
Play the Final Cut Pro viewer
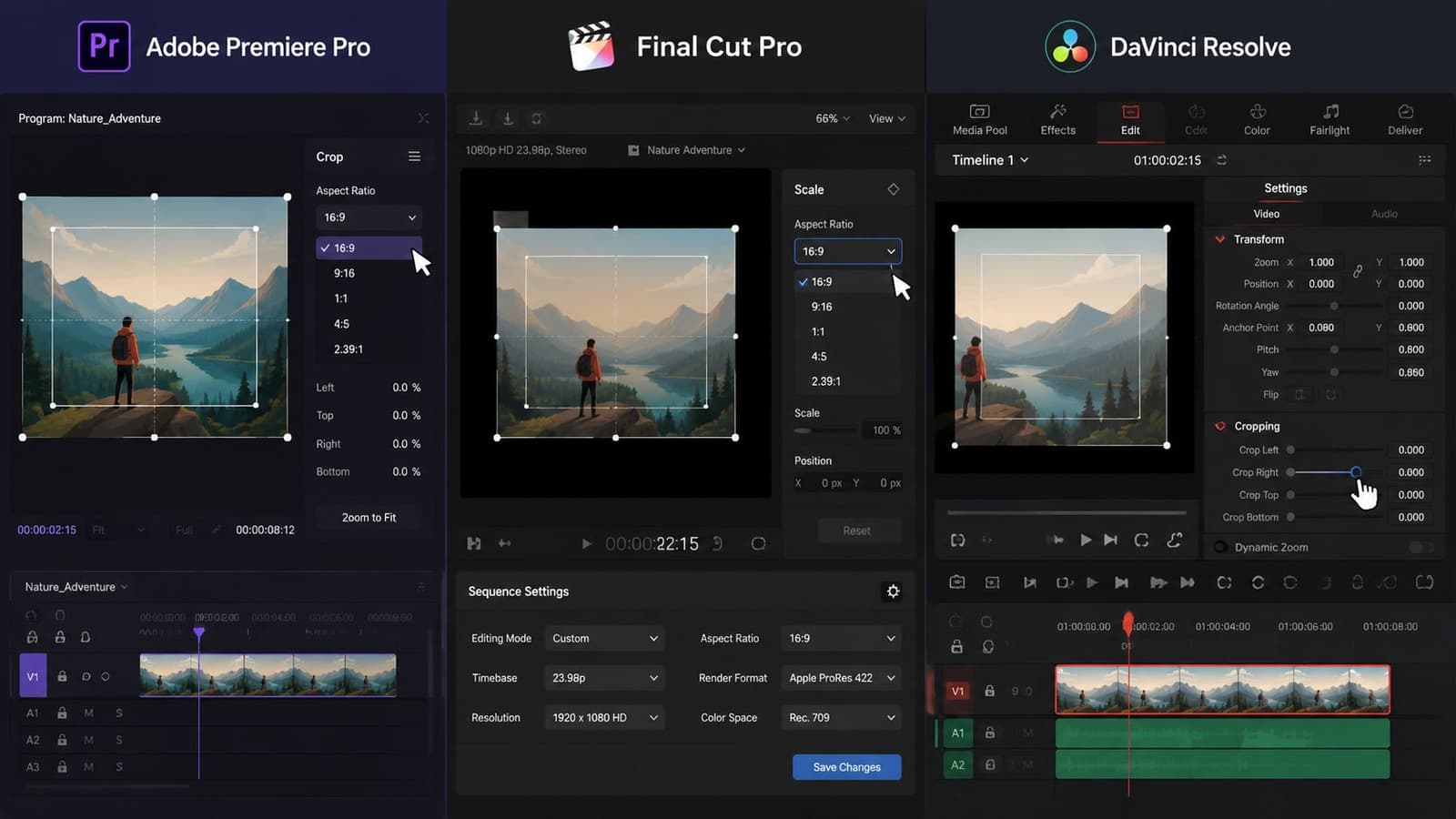coord(586,543)
